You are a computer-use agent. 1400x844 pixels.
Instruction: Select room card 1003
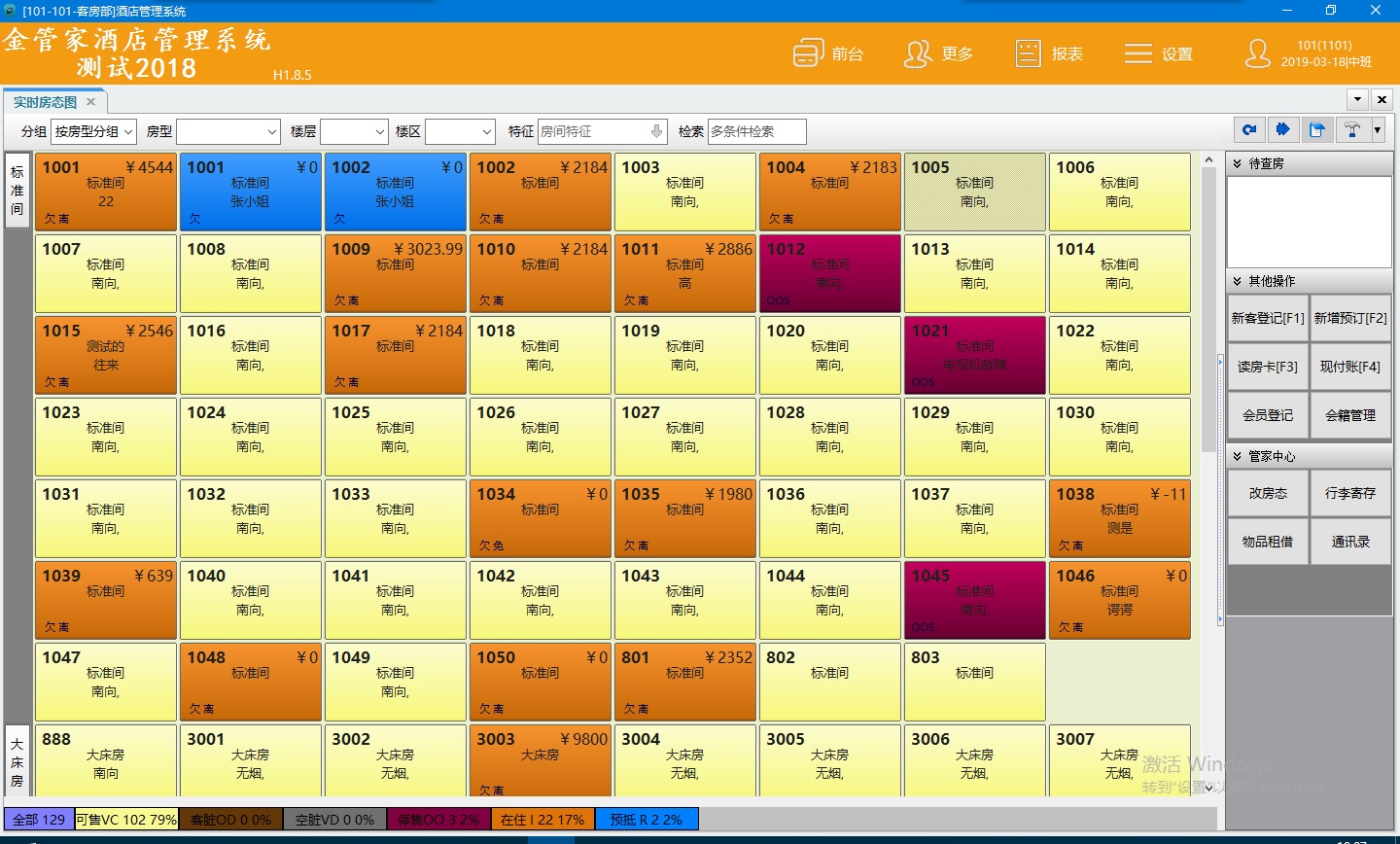point(685,192)
